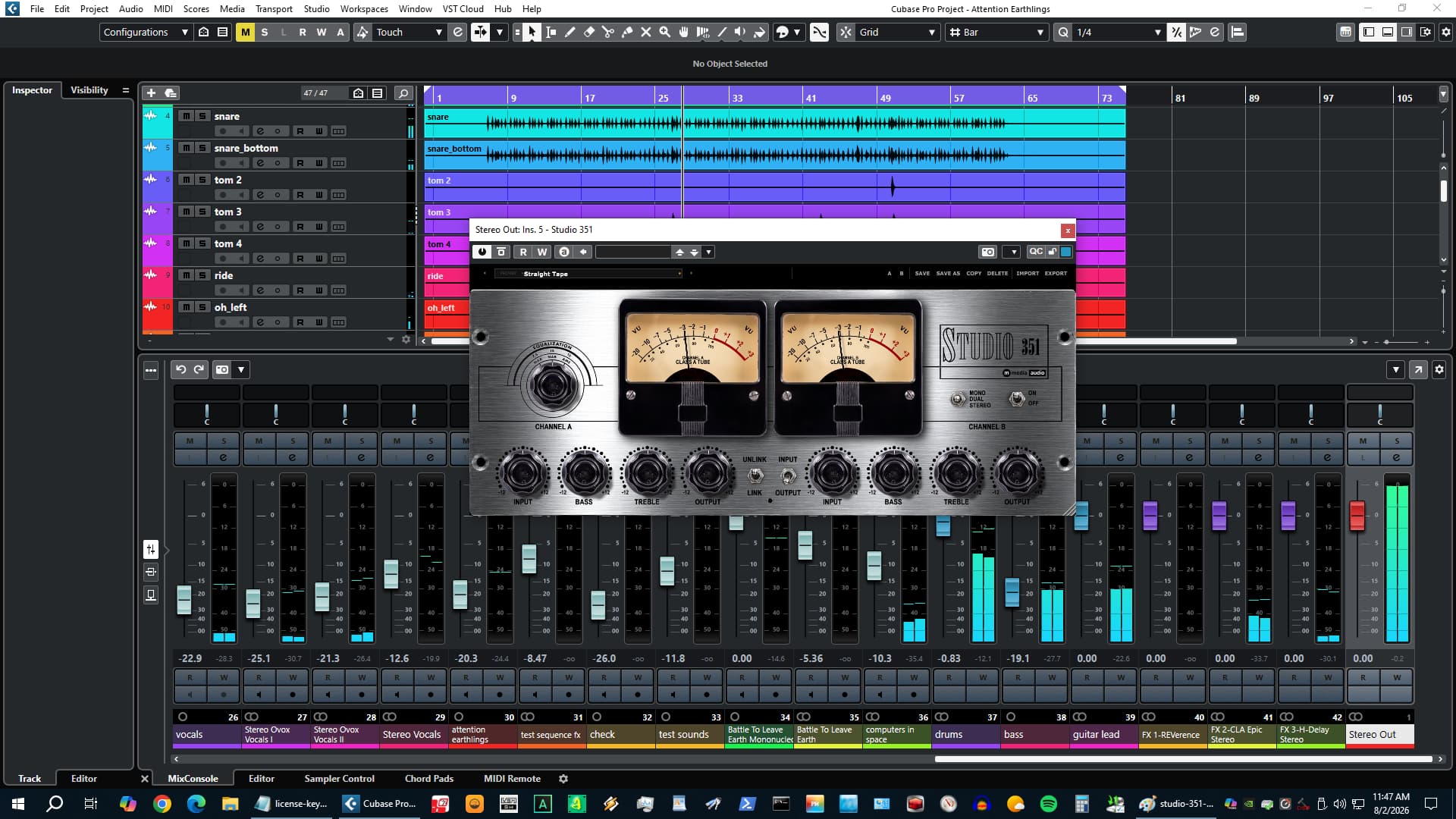Open toolbar setup gear icon

[1445, 32]
